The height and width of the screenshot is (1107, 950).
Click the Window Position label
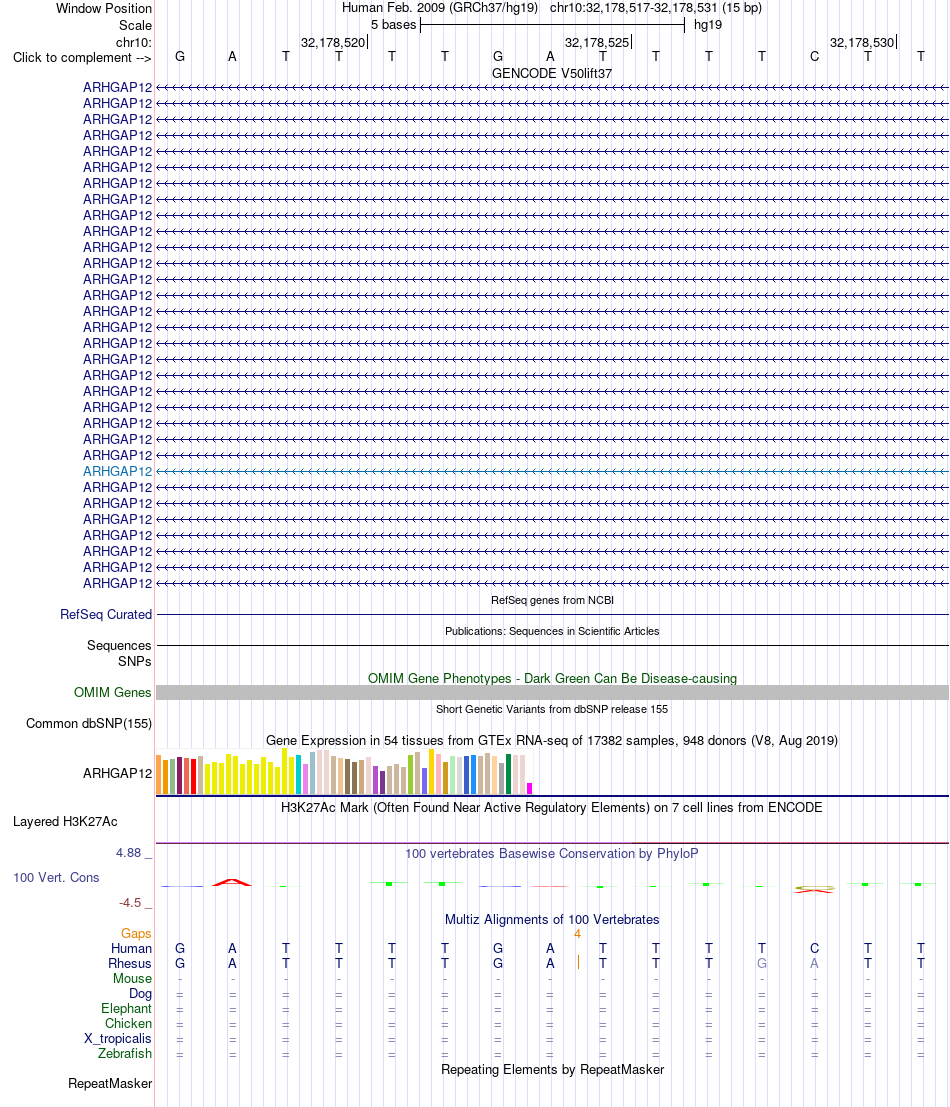(x=104, y=8)
